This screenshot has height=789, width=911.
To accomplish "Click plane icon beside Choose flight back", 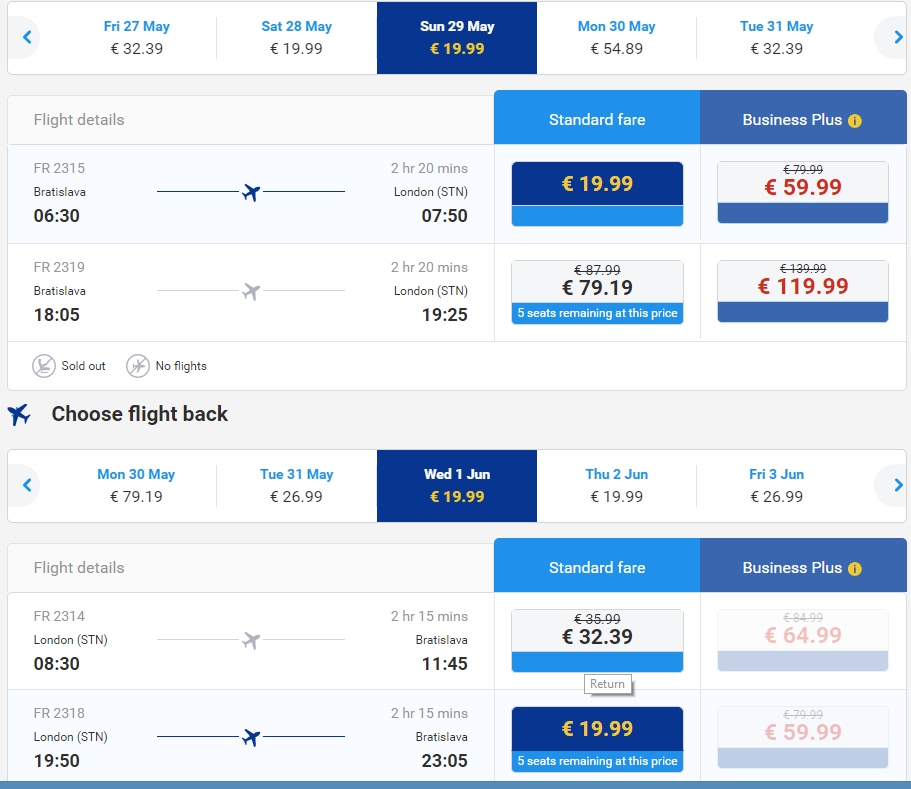I will tap(19, 414).
